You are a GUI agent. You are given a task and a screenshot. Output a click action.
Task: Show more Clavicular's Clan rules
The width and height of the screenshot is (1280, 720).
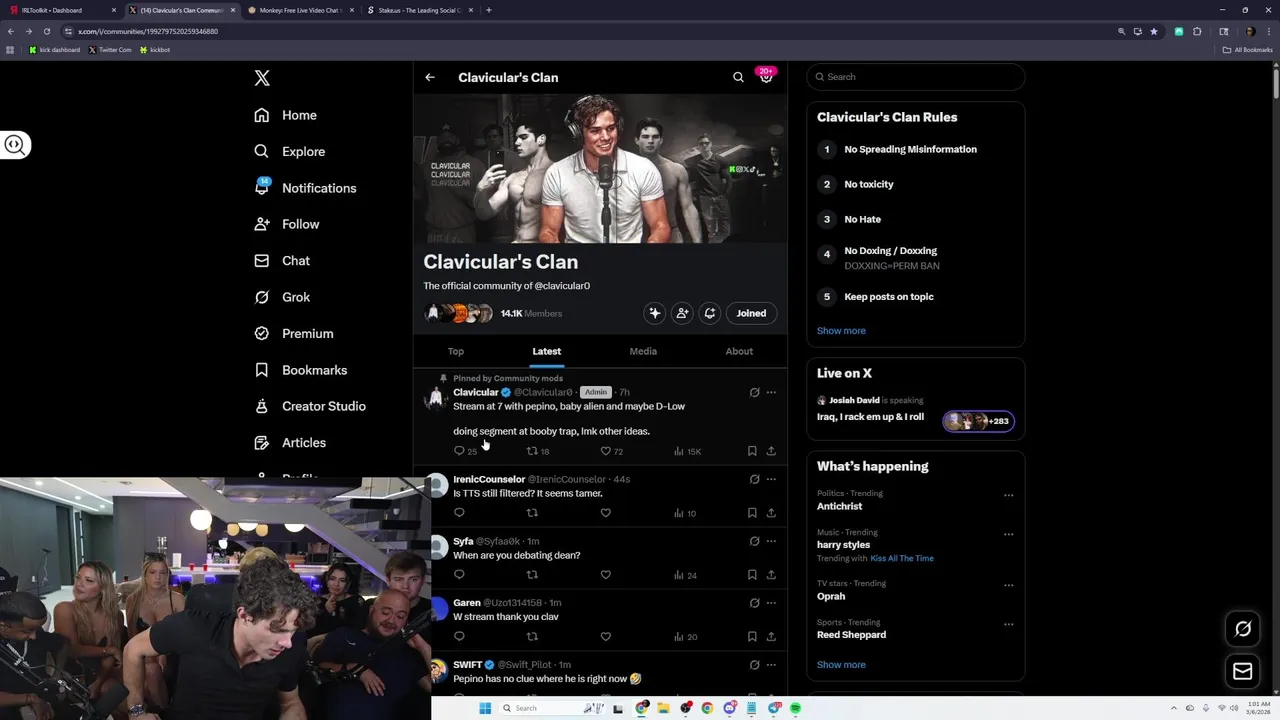click(841, 331)
